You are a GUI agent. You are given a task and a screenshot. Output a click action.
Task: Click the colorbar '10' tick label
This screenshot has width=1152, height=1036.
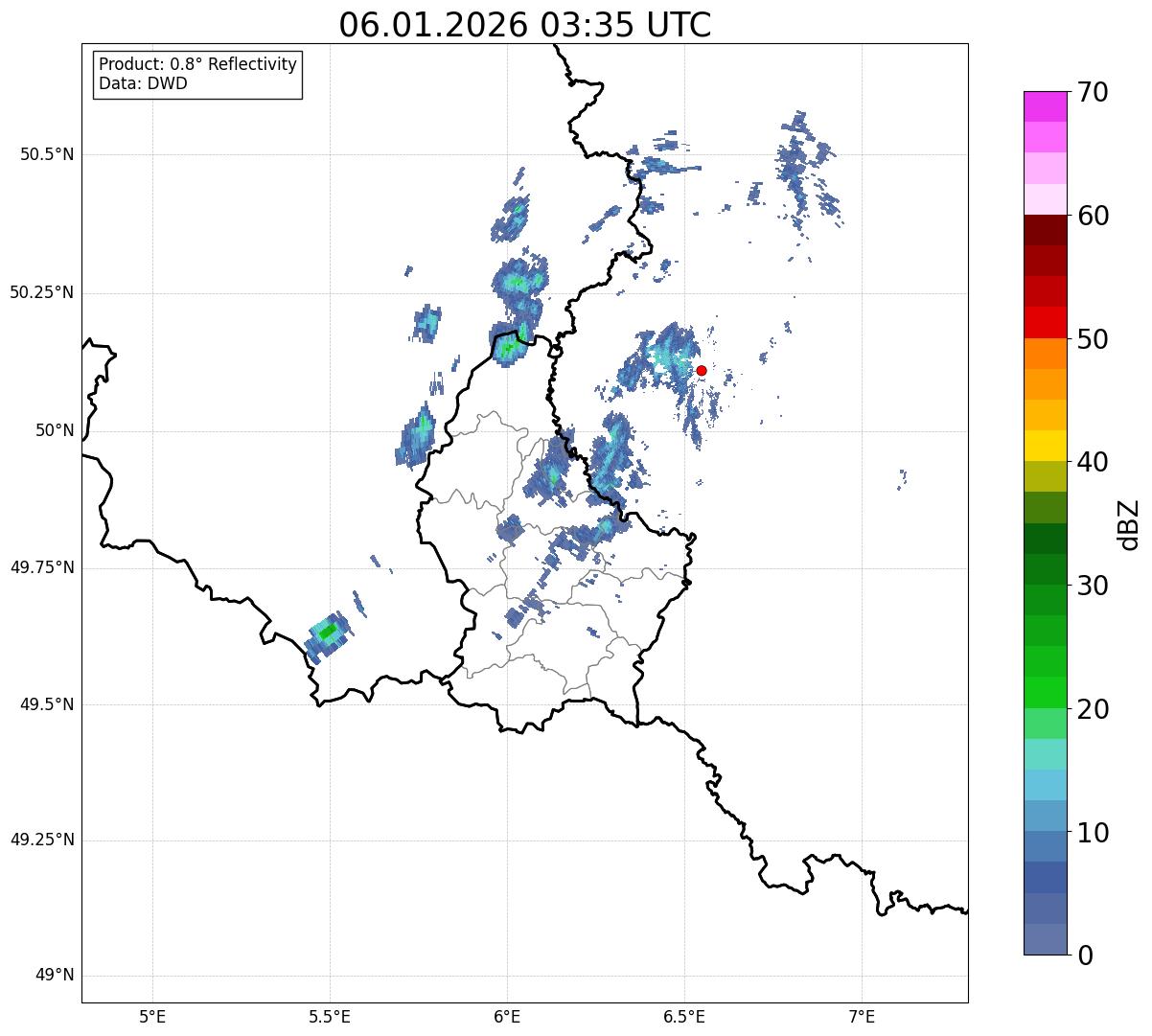(1094, 832)
